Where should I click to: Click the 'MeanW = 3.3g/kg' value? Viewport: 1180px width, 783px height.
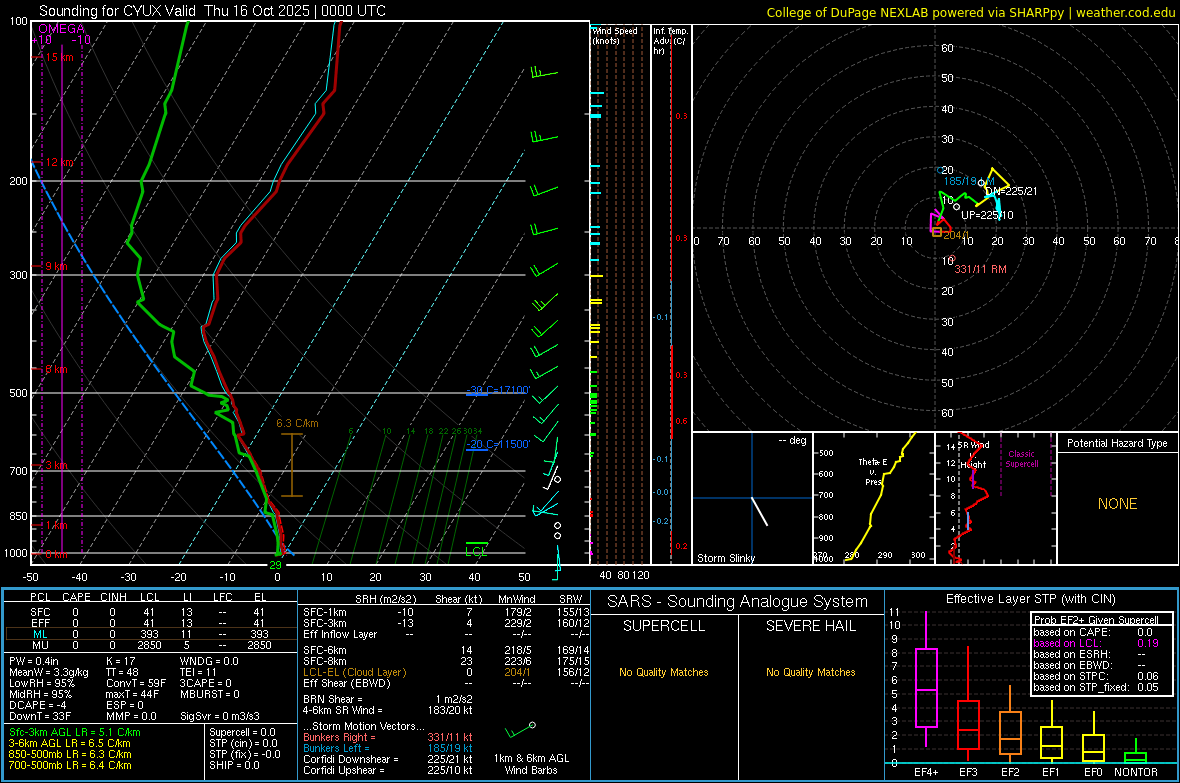(x=48, y=672)
